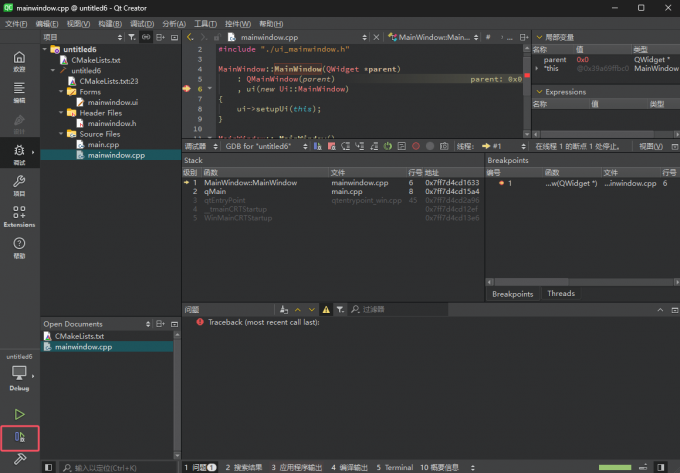
Task: Click the Build hammer icon
Action: coord(20,459)
